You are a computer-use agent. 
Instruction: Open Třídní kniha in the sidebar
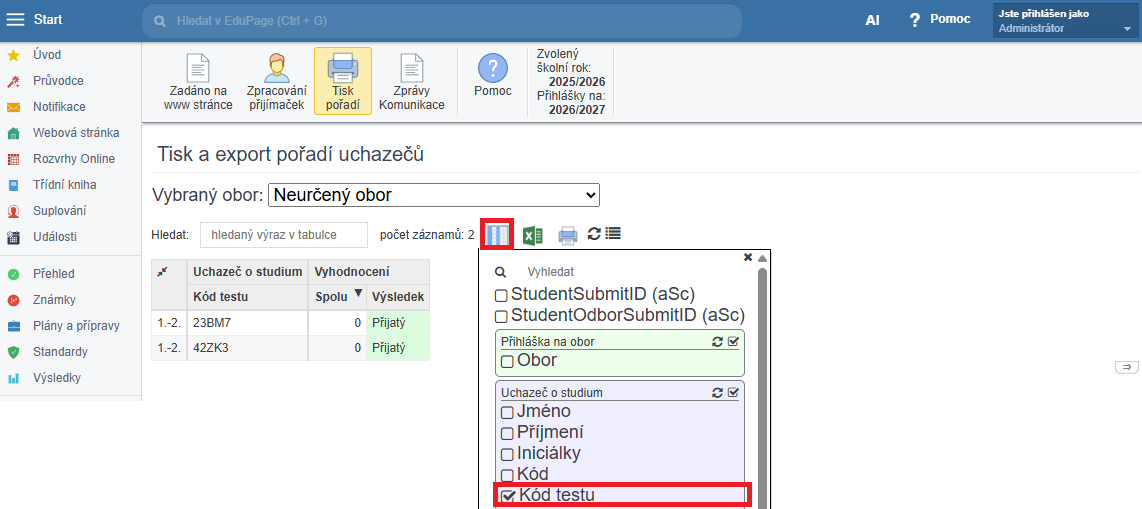point(66,185)
